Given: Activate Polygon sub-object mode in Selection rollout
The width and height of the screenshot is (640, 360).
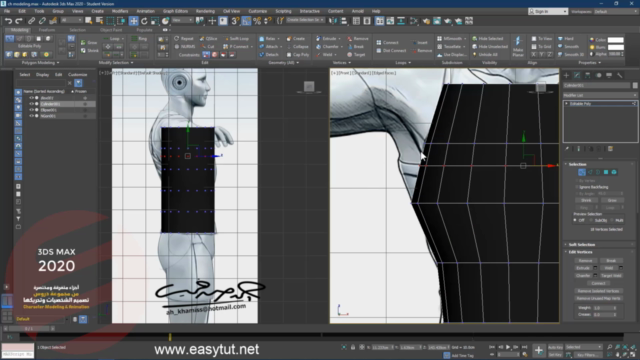Looking at the screenshot, I should tap(606, 172).
